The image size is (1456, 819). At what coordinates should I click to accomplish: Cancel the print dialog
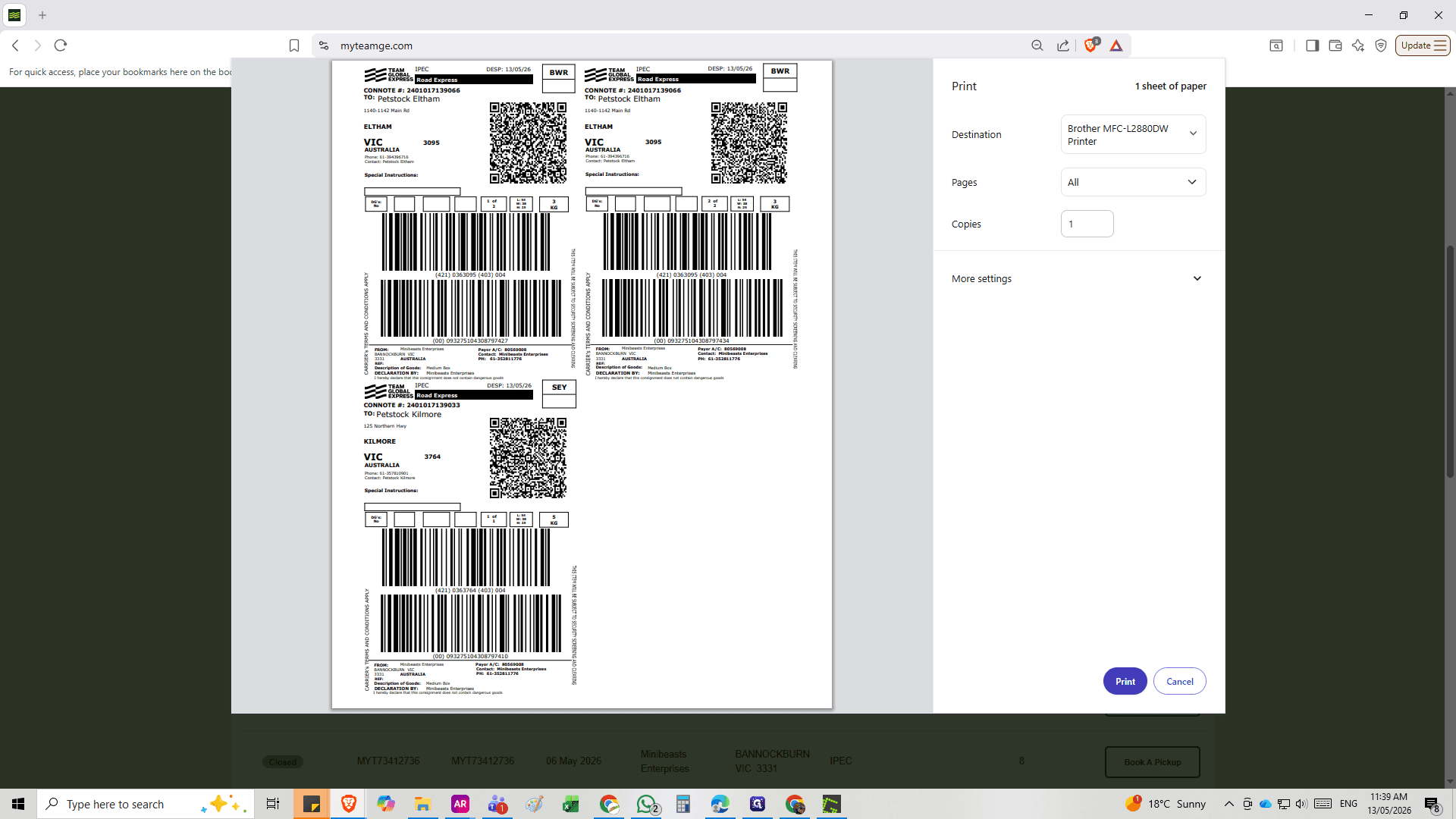1179,681
